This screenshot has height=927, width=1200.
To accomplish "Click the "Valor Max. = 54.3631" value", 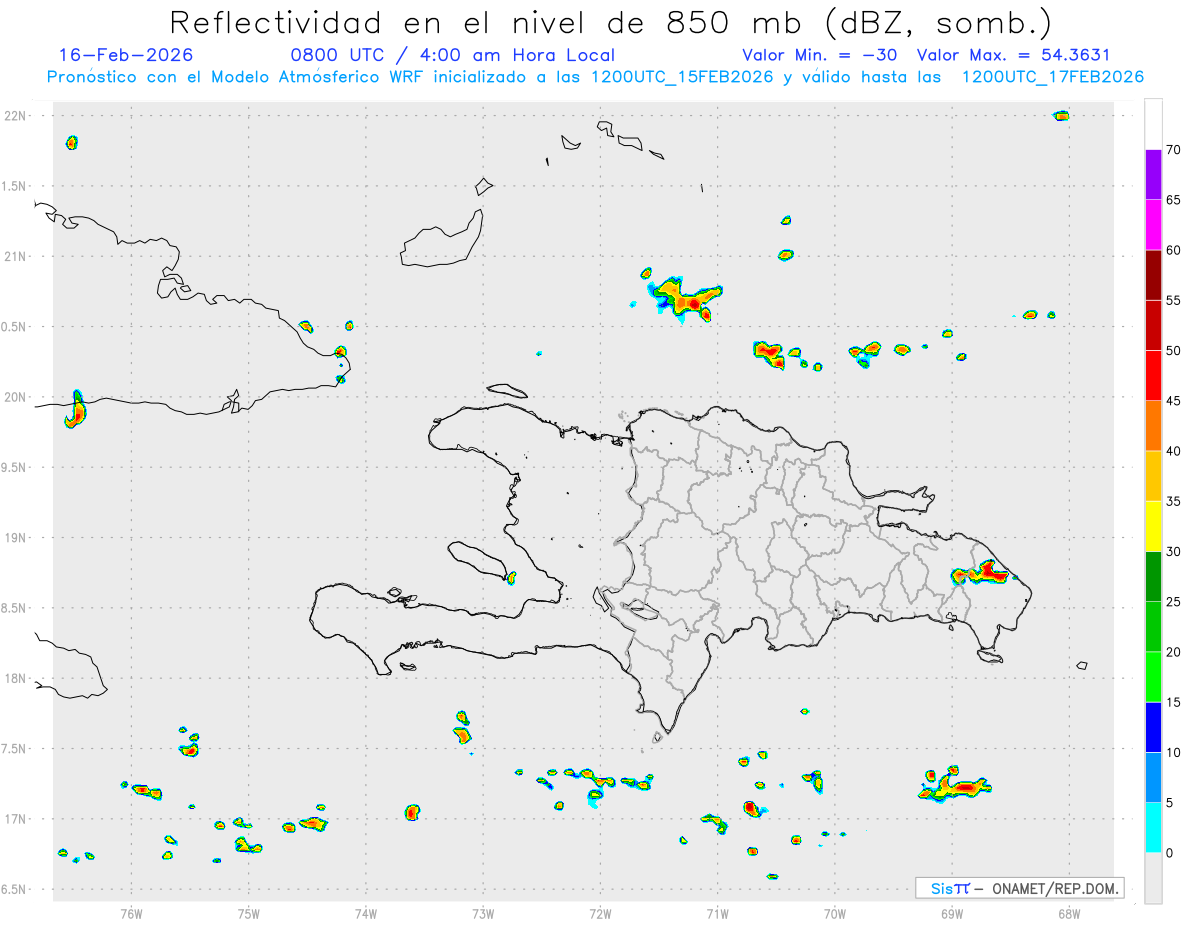I will pos(1013,55).
